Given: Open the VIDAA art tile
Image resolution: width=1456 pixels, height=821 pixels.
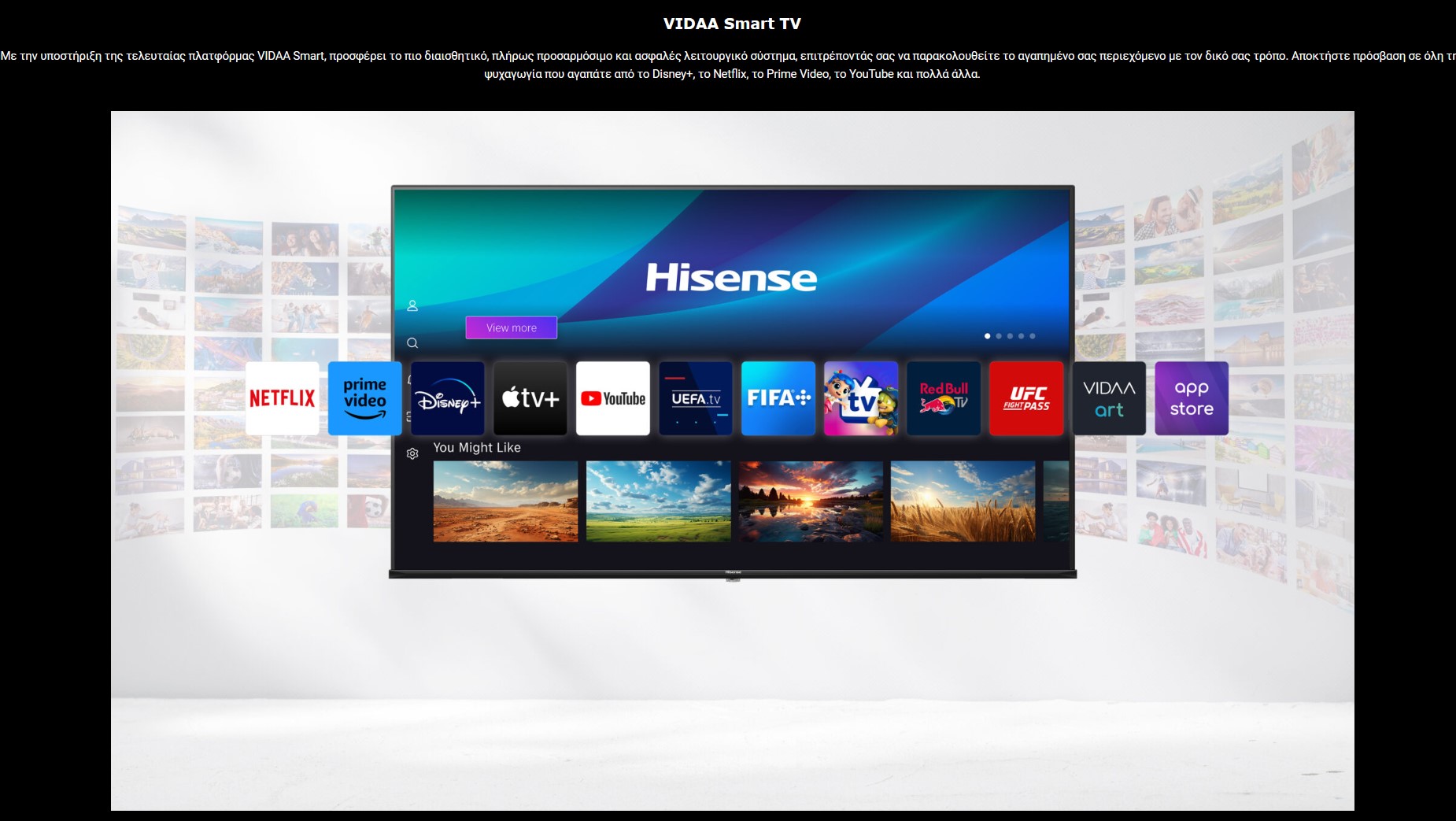Looking at the screenshot, I should pos(1109,398).
